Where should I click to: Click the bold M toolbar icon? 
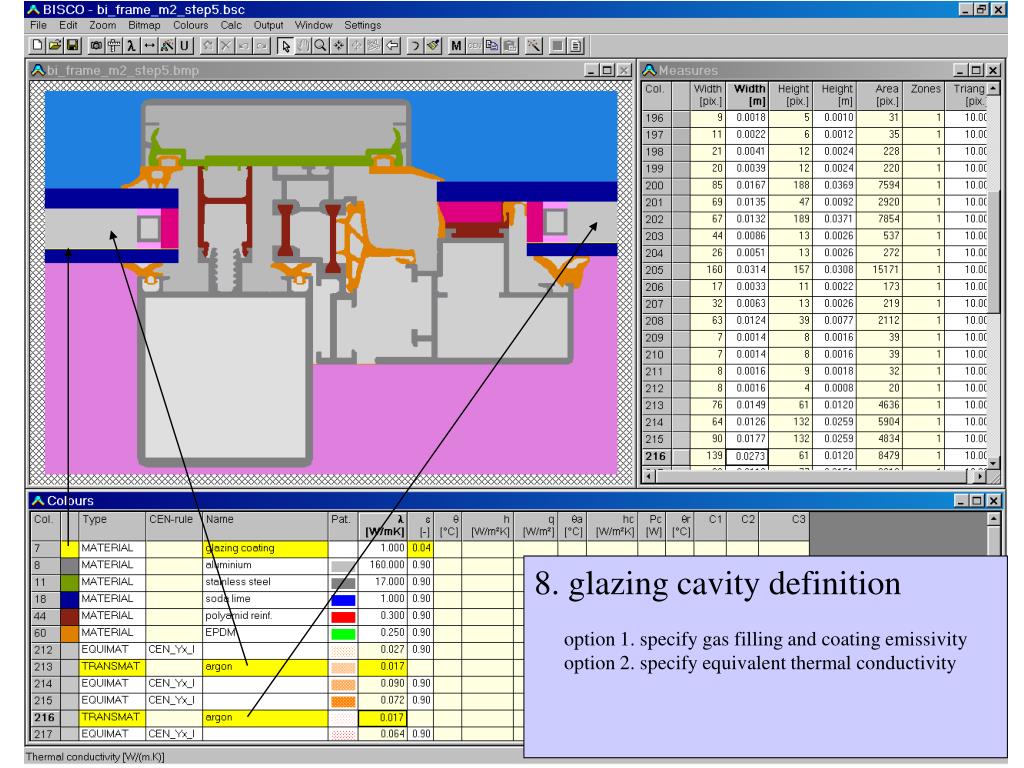[456, 46]
